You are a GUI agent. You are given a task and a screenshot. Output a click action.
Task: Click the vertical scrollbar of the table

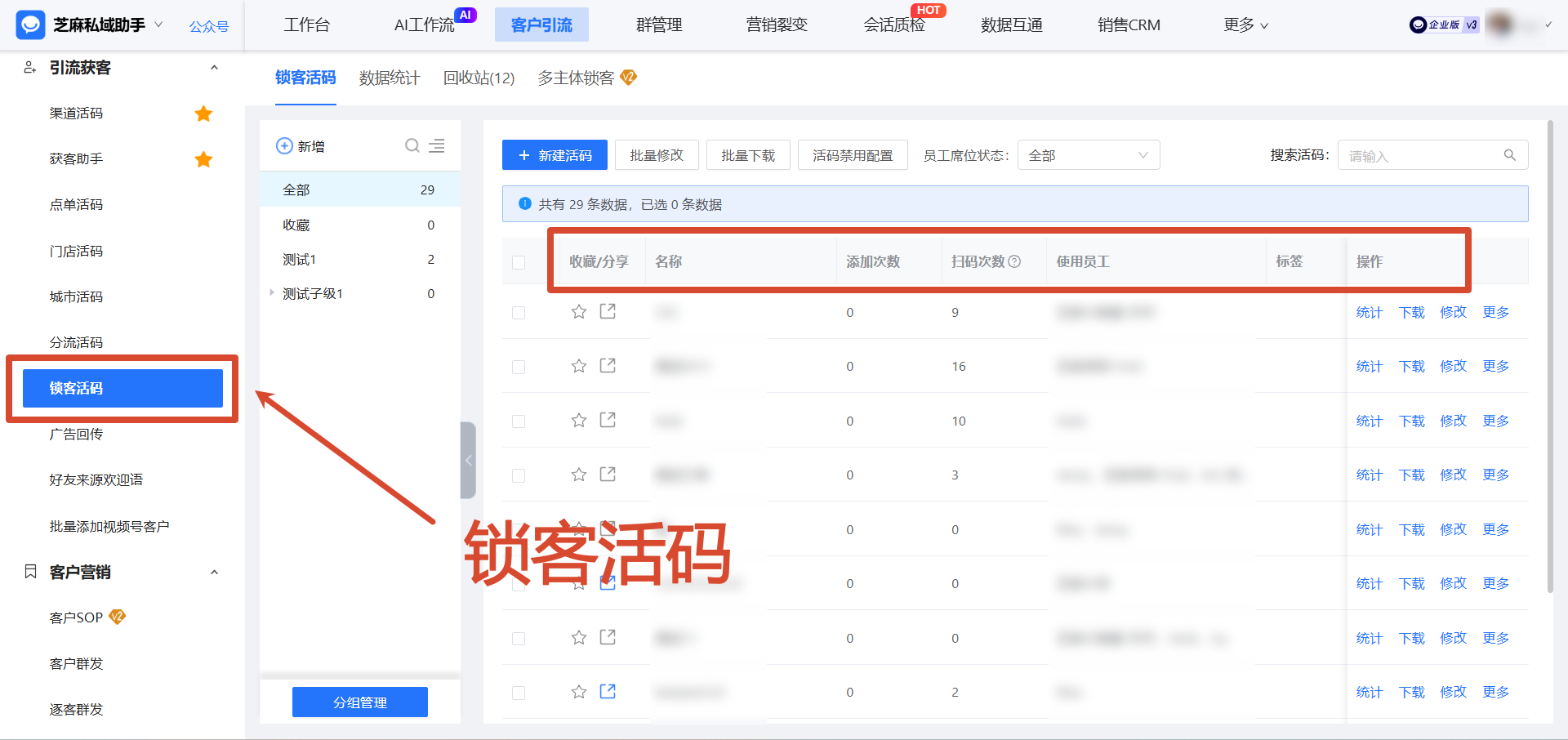pyautogui.click(x=1550, y=356)
